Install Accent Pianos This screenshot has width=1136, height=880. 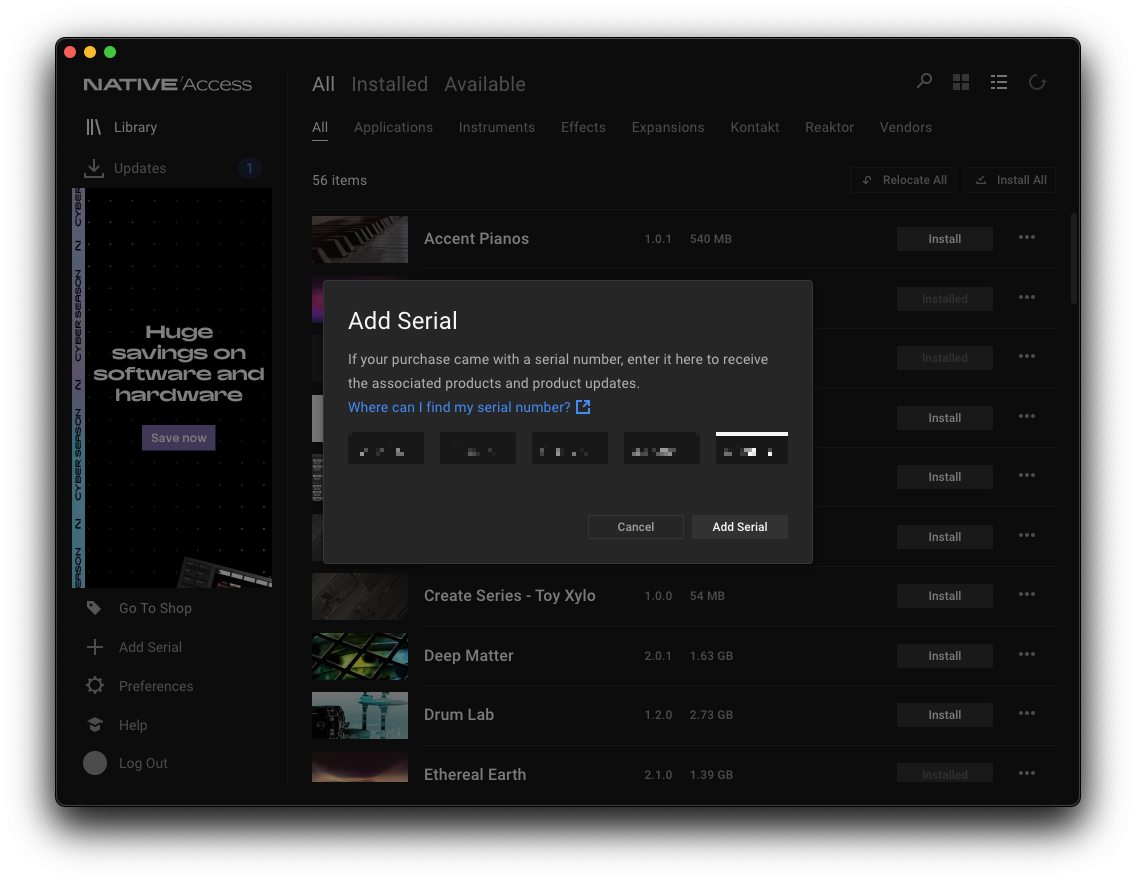(x=944, y=239)
